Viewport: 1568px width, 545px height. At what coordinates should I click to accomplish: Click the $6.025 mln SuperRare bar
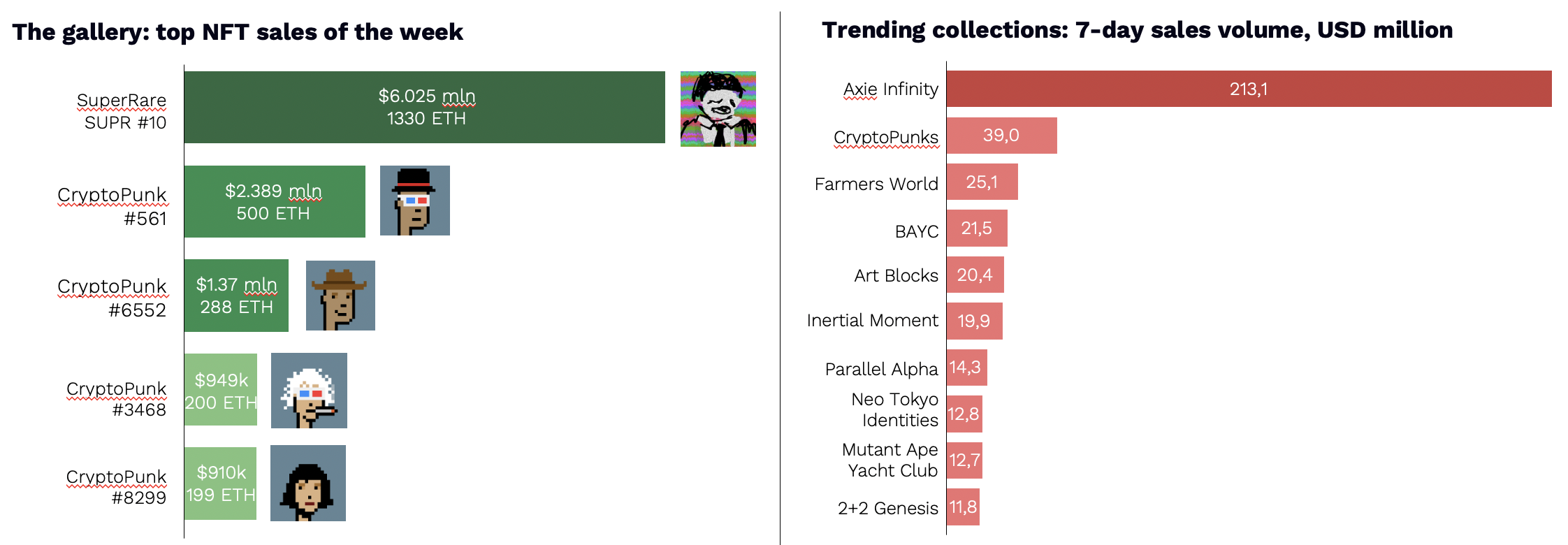(x=425, y=108)
